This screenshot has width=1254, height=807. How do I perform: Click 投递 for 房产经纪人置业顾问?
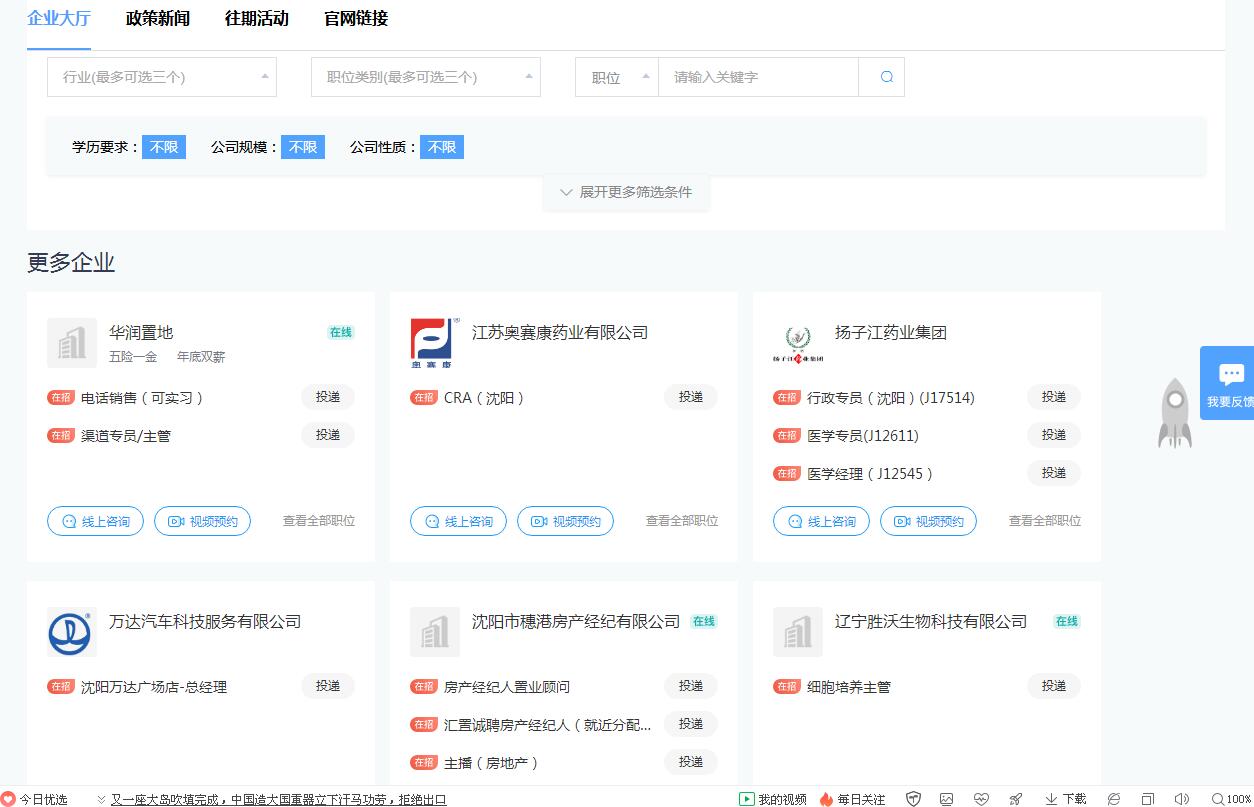click(x=691, y=686)
